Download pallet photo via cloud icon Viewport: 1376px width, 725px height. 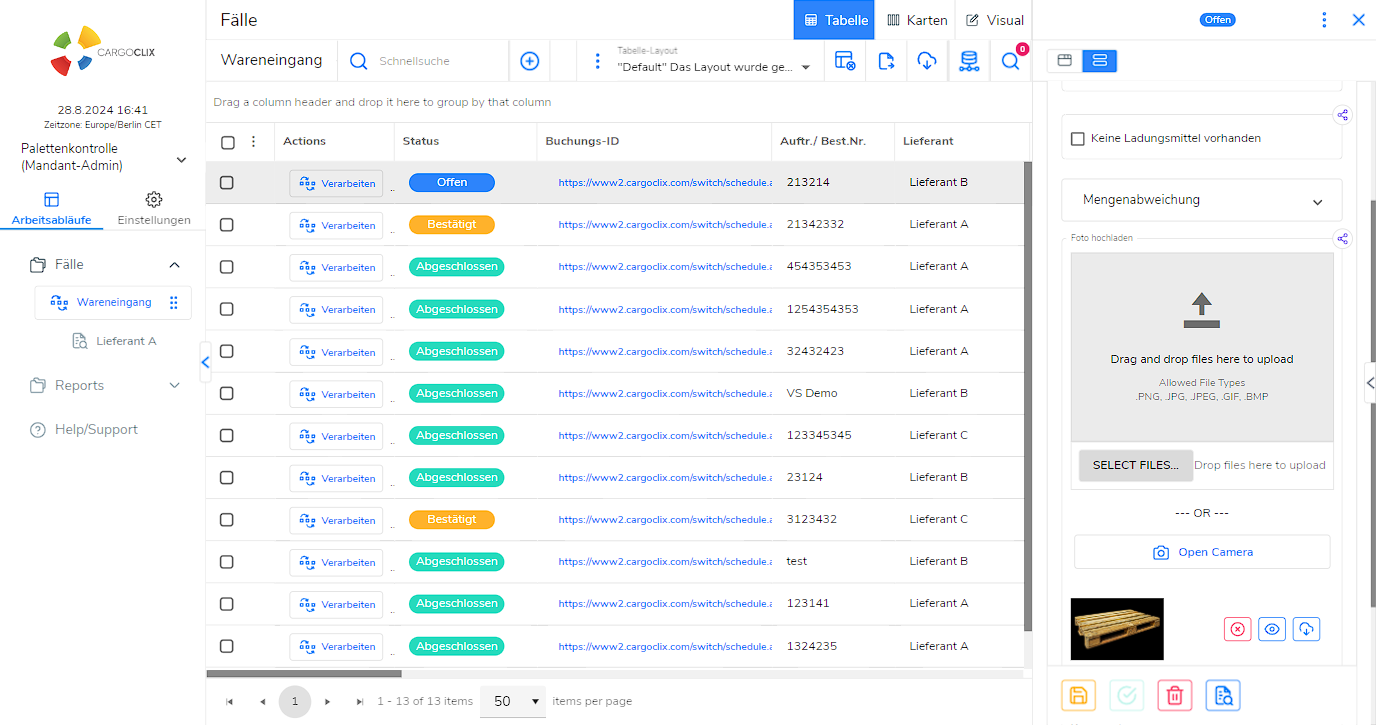(1306, 629)
